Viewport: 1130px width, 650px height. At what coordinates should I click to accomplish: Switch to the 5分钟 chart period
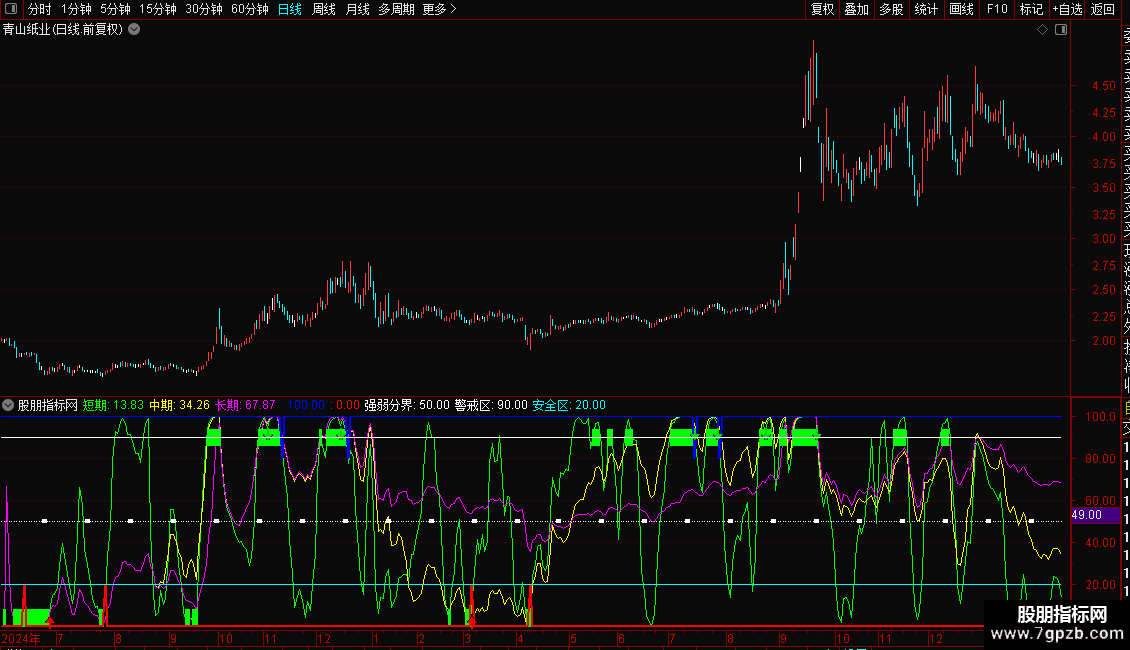coord(115,9)
